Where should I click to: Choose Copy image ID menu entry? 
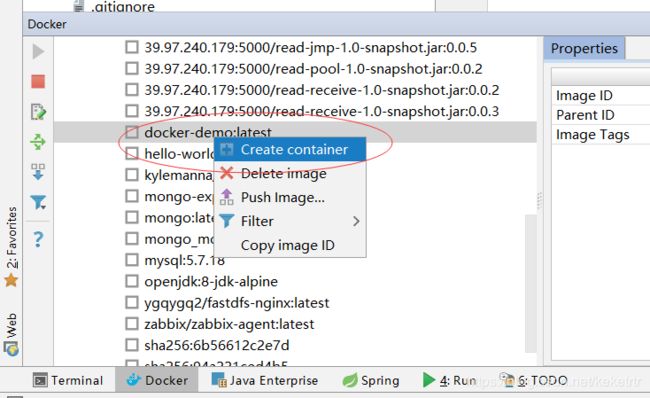290,245
